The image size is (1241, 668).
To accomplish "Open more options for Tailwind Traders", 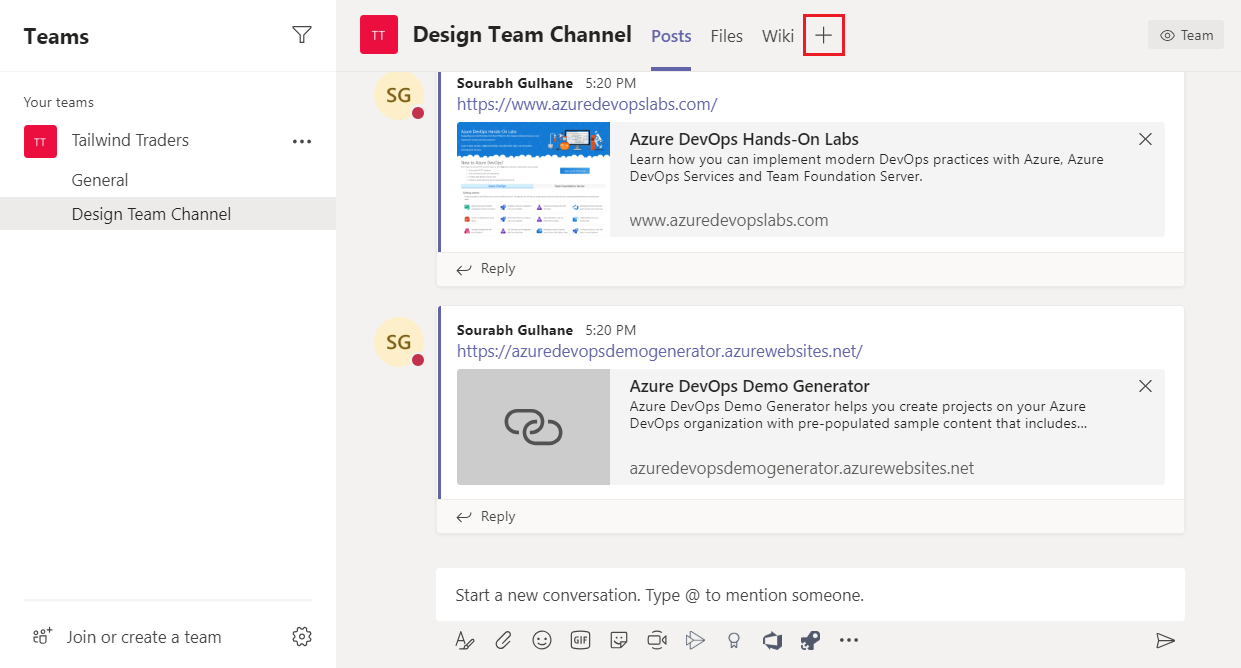I will pyautogui.click(x=302, y=141).
